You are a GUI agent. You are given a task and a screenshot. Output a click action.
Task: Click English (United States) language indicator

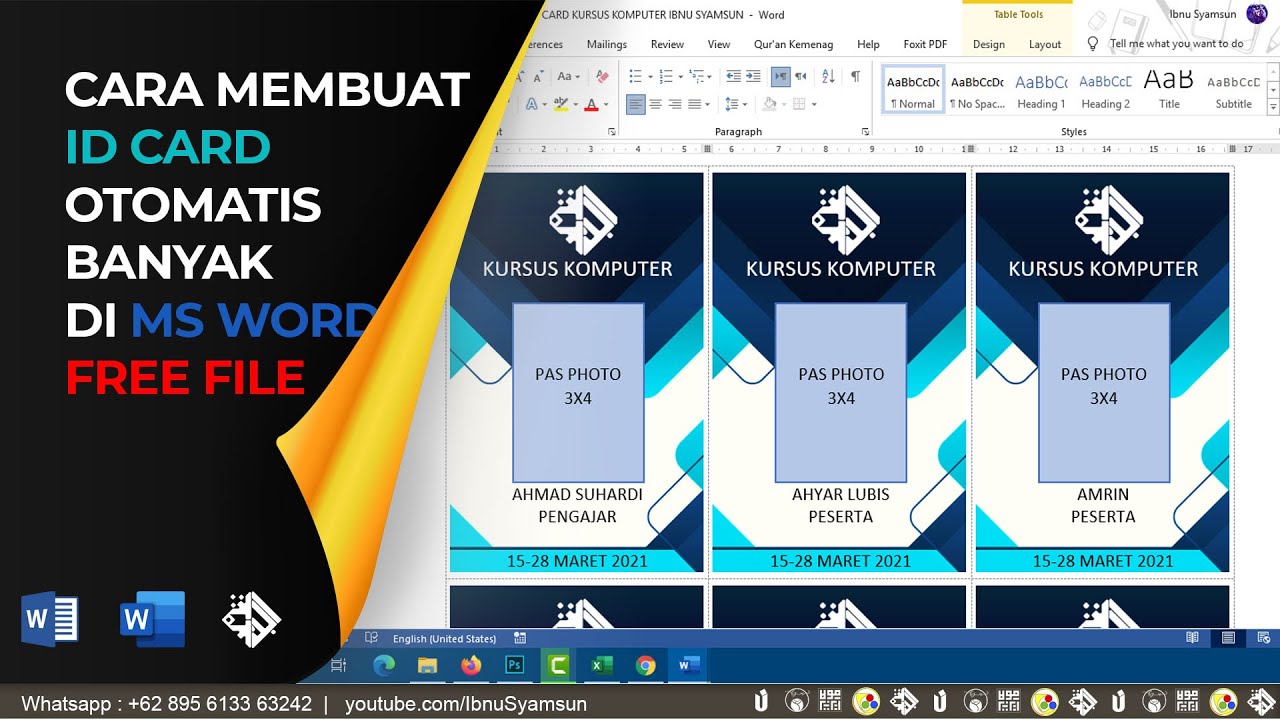click(444, 638)
